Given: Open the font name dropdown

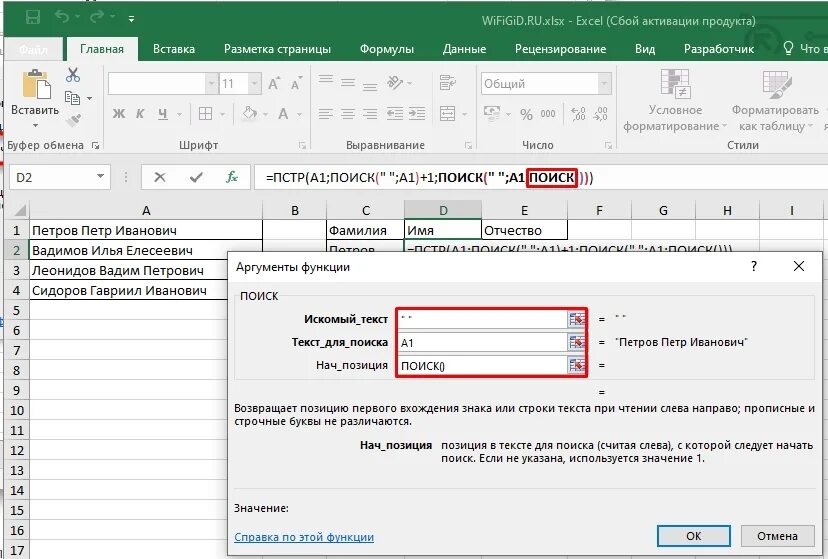Looking at the screenshot, I should (211, 83).
